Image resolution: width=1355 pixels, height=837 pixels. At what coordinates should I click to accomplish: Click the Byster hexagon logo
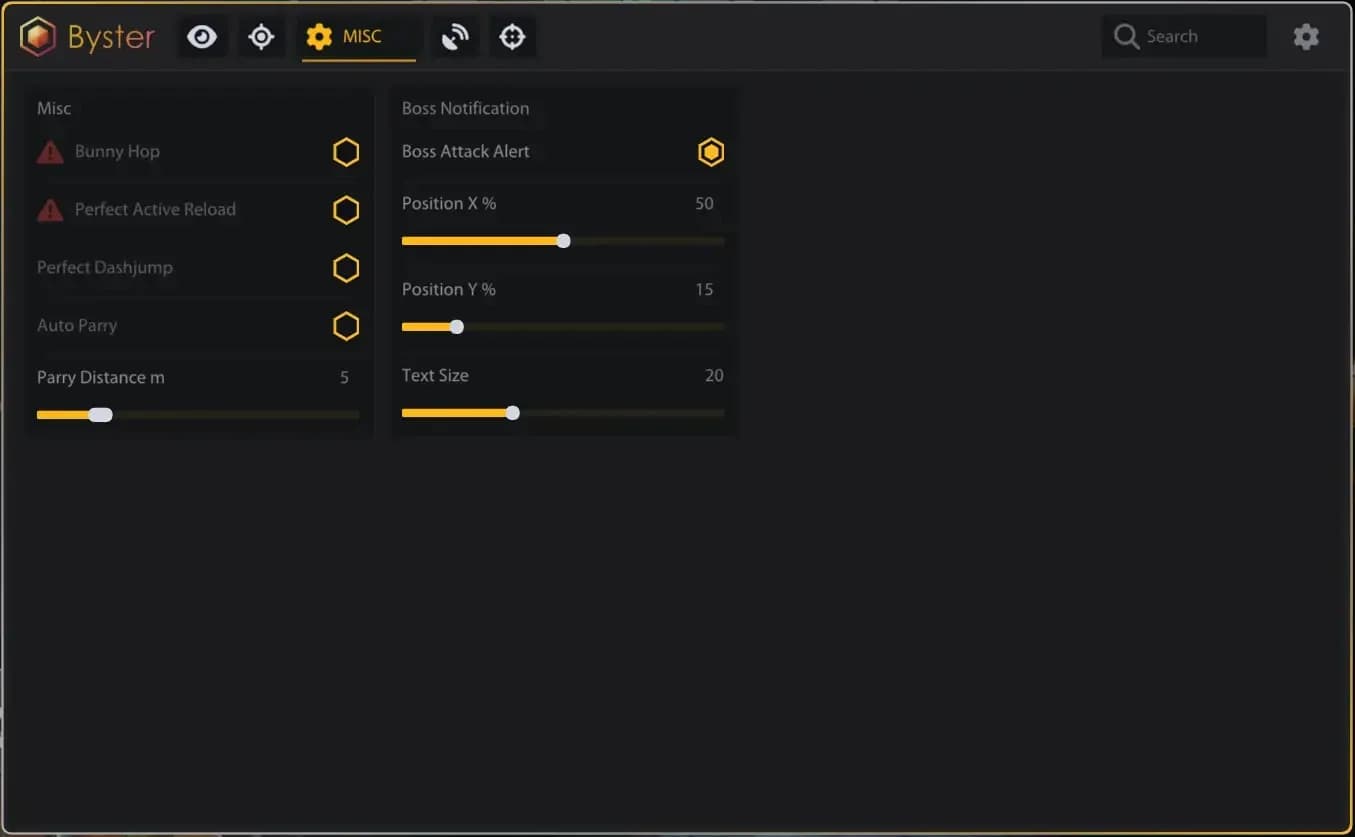click(x=38, y=37)
